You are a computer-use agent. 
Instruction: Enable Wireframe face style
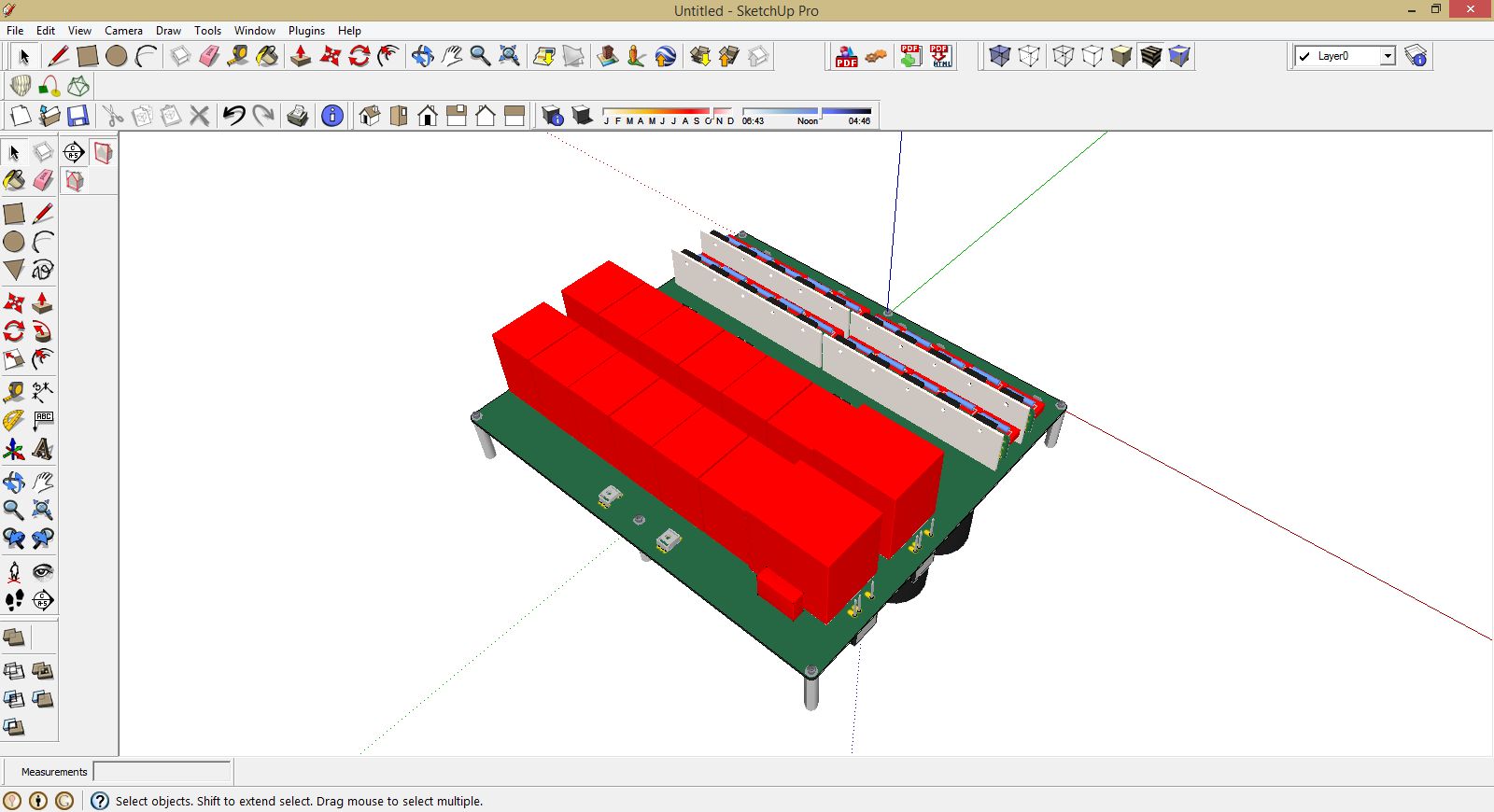(1063, 56)
